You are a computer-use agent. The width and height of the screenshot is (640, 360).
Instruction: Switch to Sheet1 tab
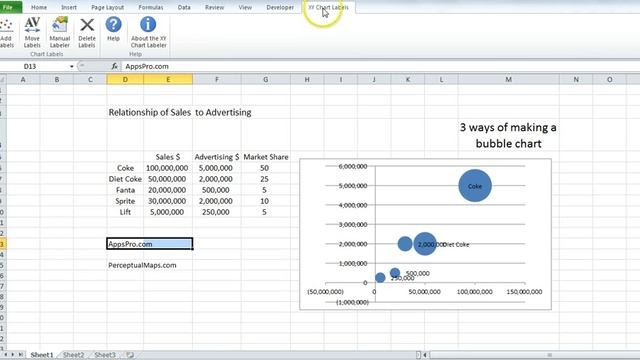tap(42, 355)
